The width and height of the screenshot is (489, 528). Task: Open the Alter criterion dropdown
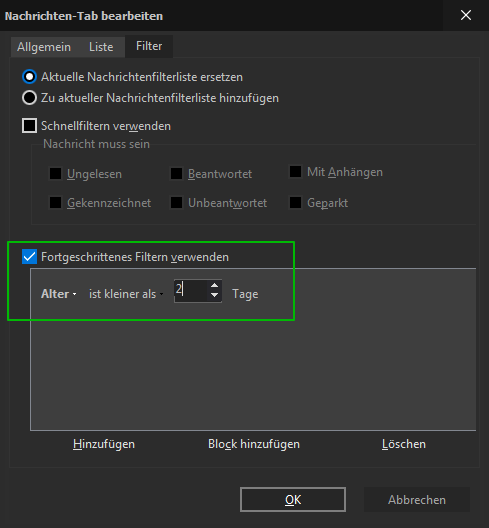(59, 294)
